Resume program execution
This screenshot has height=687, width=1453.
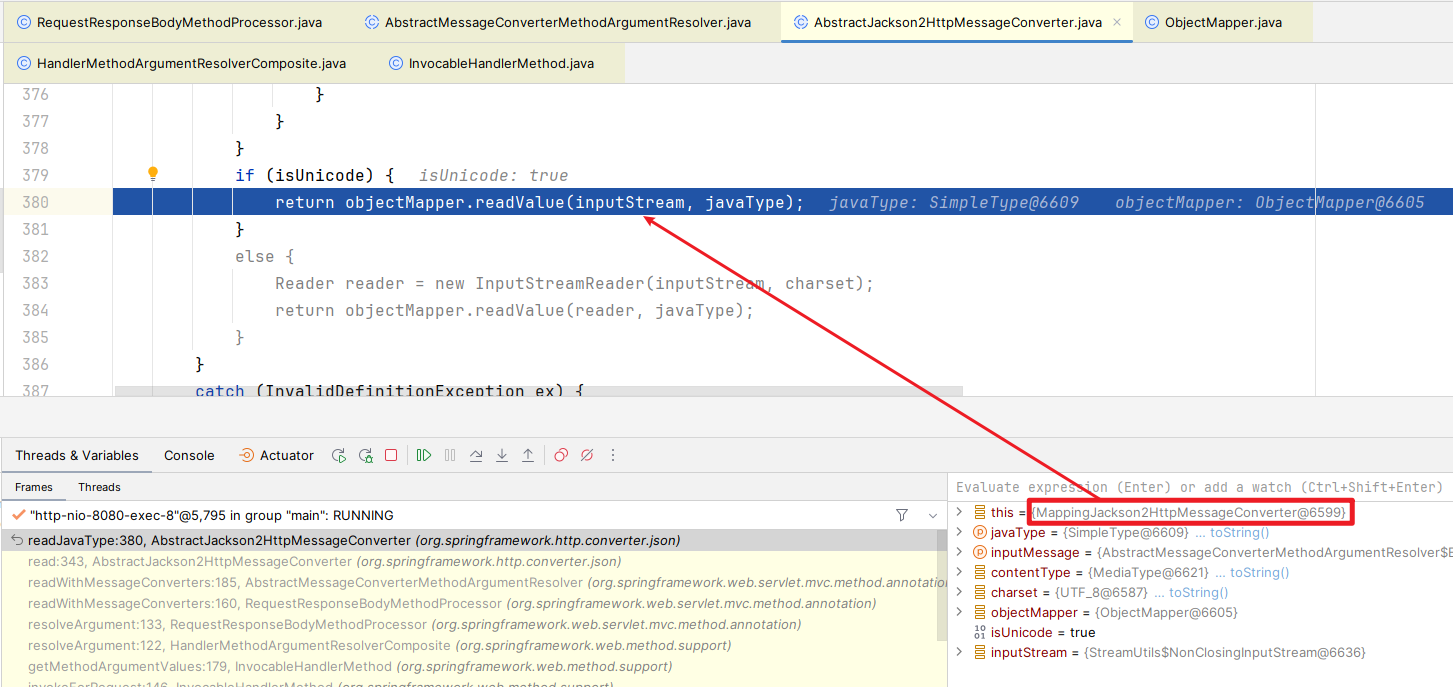click(x=424, y=455)
